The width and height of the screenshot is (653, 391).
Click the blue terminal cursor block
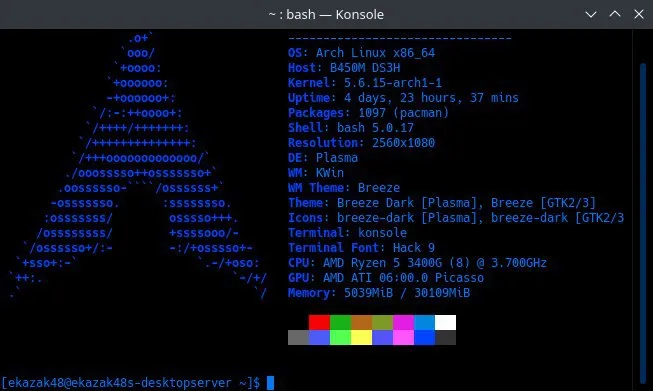click(270, 383)
